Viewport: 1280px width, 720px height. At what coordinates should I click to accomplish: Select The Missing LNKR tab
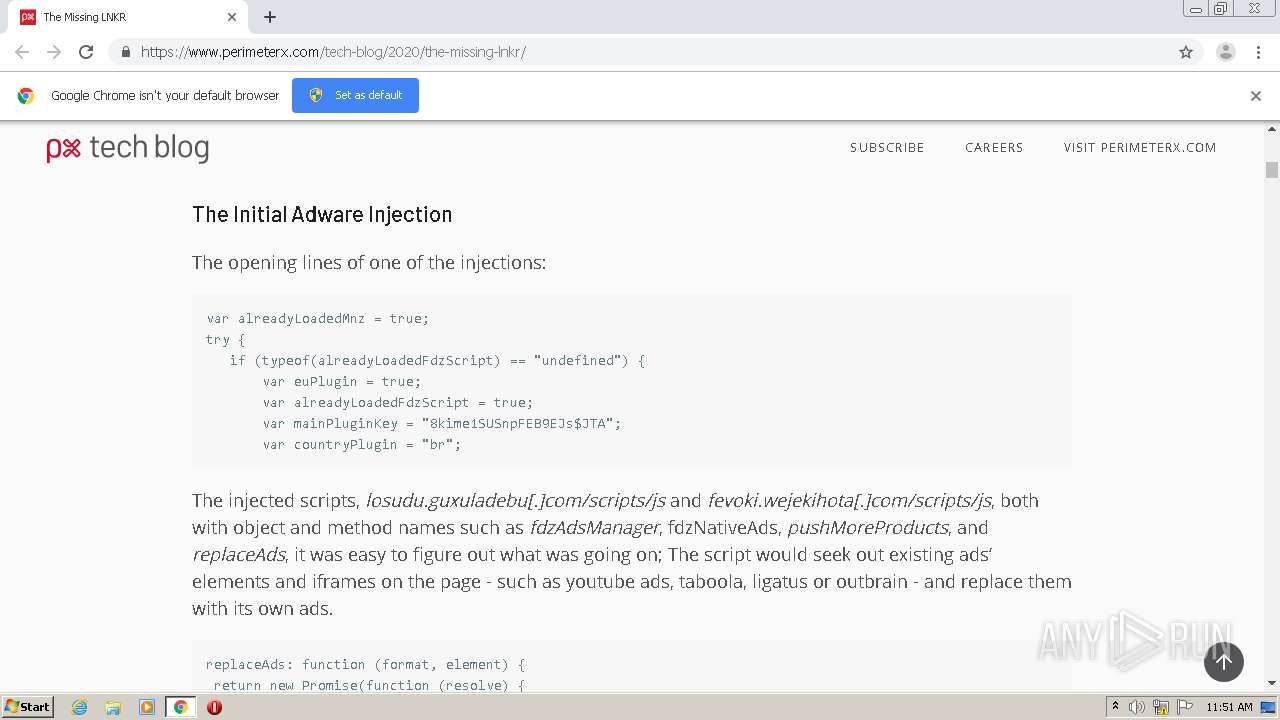[x=120, y=17]
